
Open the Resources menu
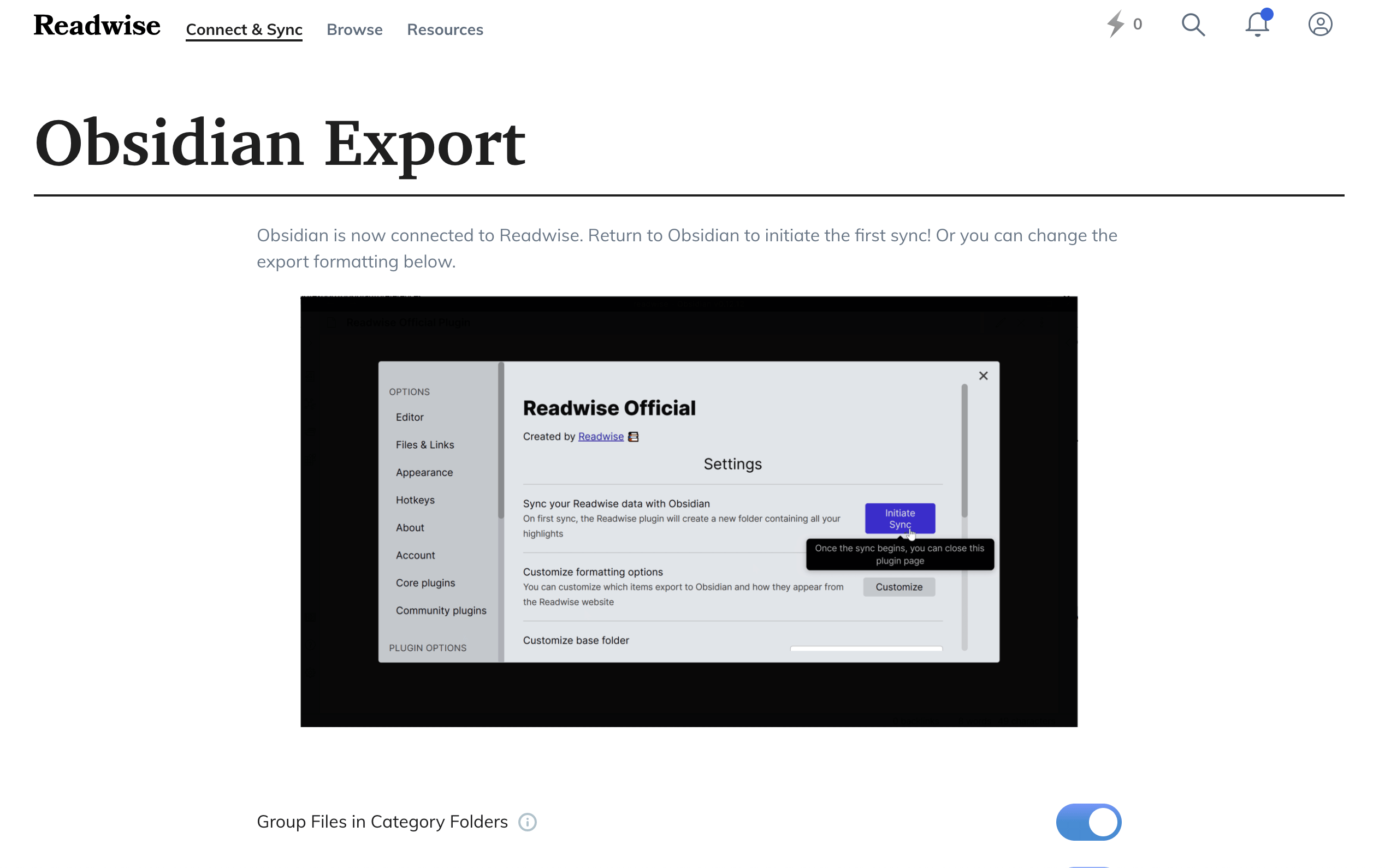[445, 29]
